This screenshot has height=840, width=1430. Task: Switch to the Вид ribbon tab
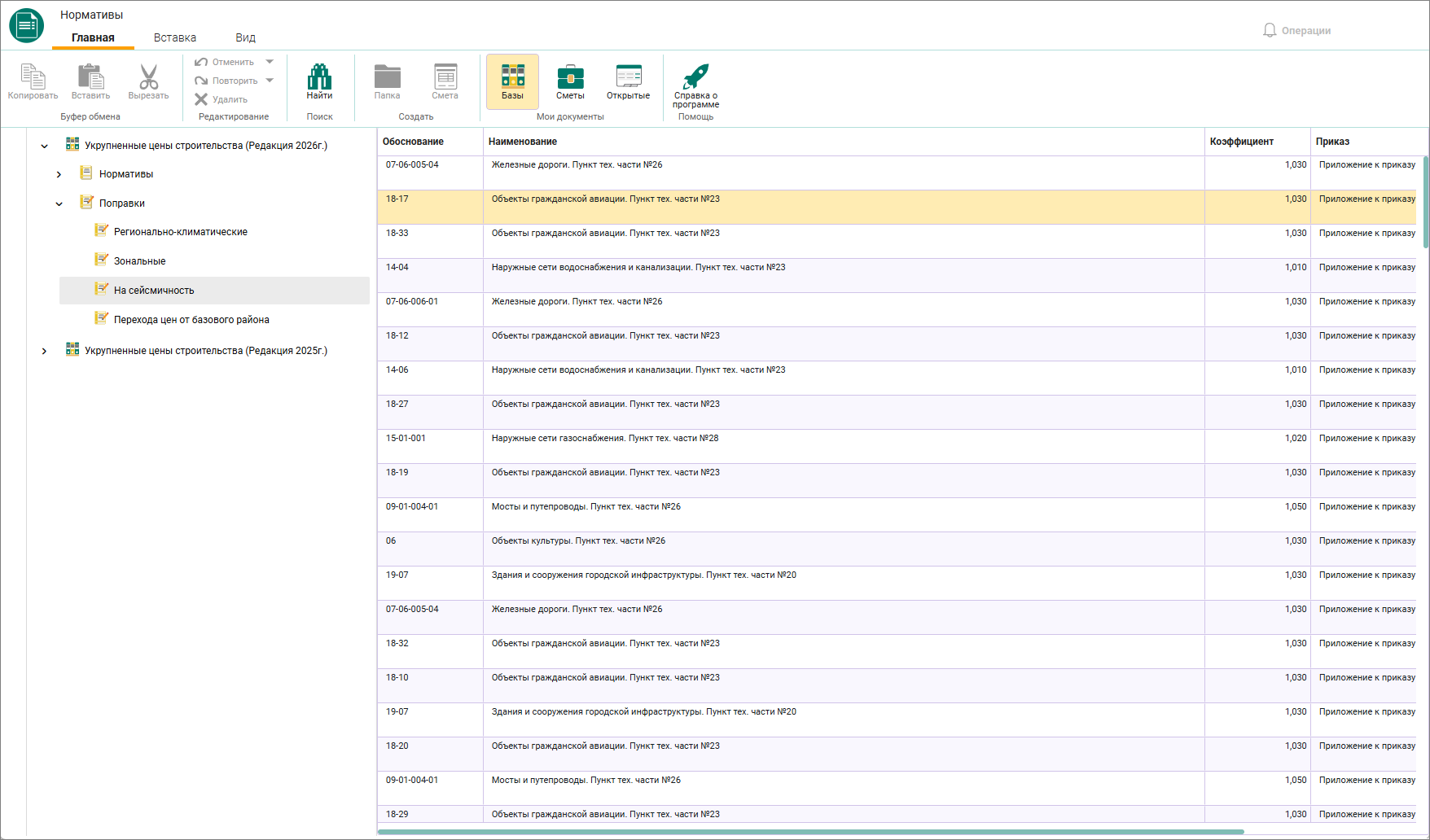coord(245,37)
